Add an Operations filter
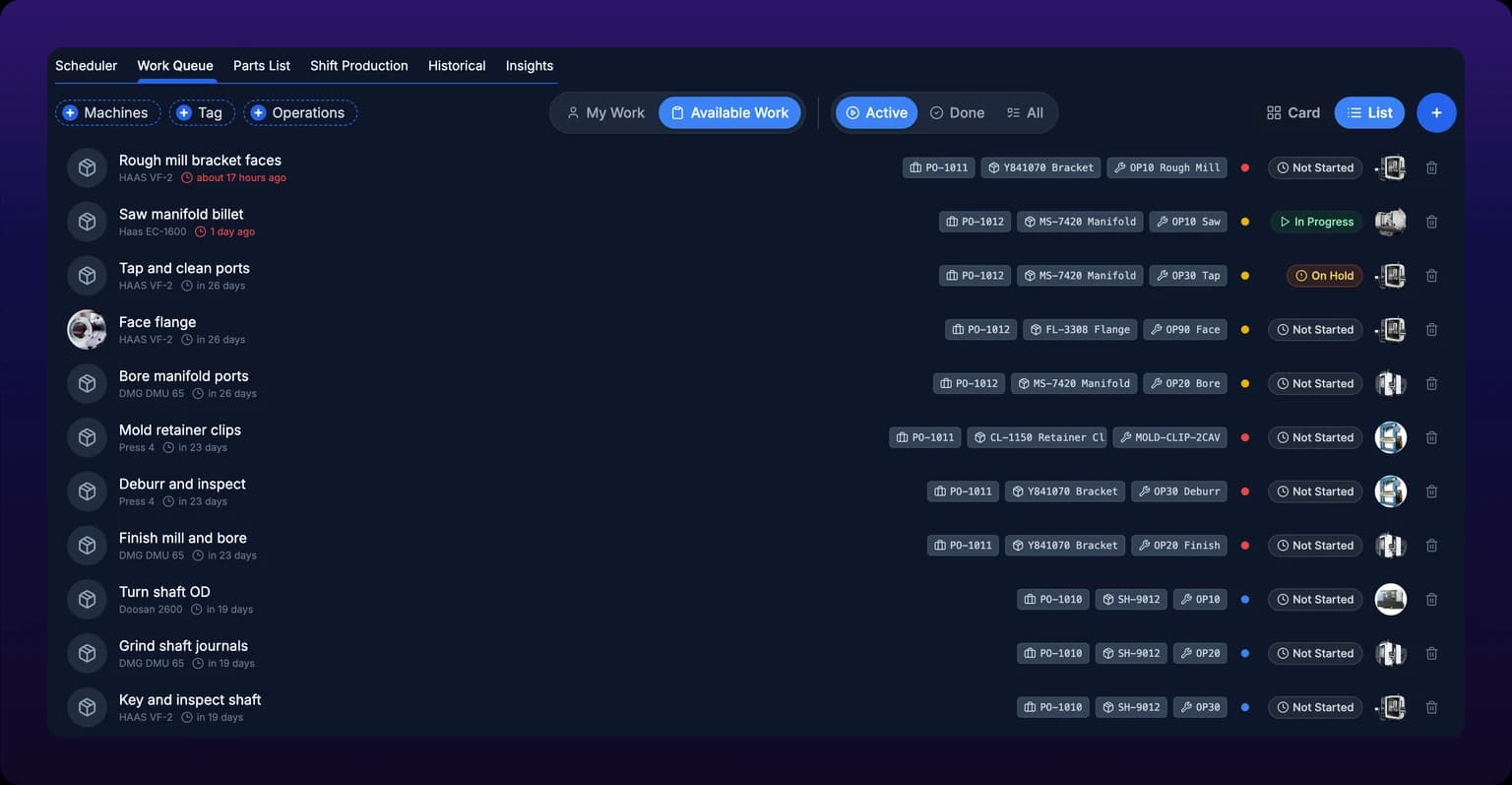 point(299,113)
